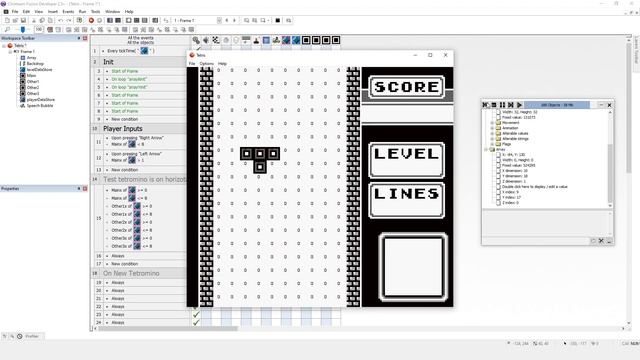Click the first black square object column icon
640x360 pixels.
point(306,40)
